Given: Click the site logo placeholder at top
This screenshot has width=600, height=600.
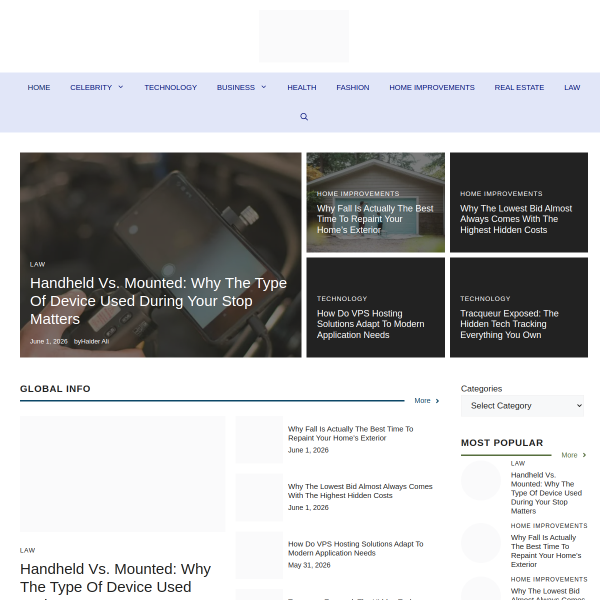Looking at the screenshot, I should coord(304,36).
